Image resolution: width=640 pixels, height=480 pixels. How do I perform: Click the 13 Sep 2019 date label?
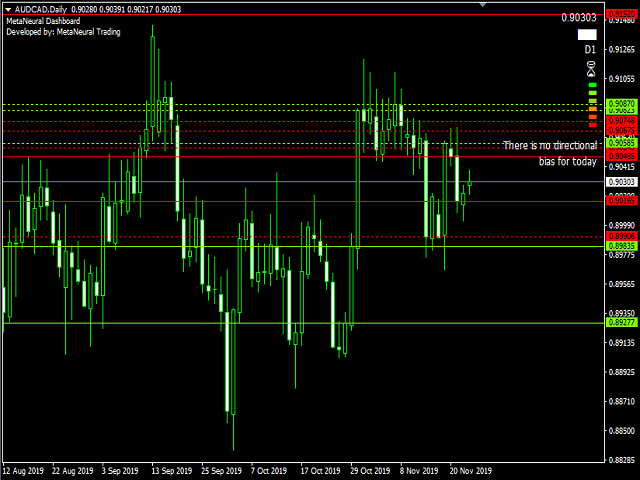(x=172, y=471)
